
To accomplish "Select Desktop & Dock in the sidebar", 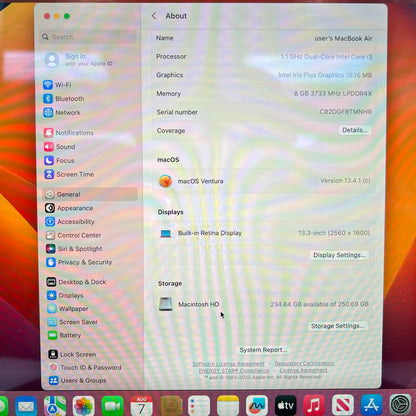I will point(76,282).
